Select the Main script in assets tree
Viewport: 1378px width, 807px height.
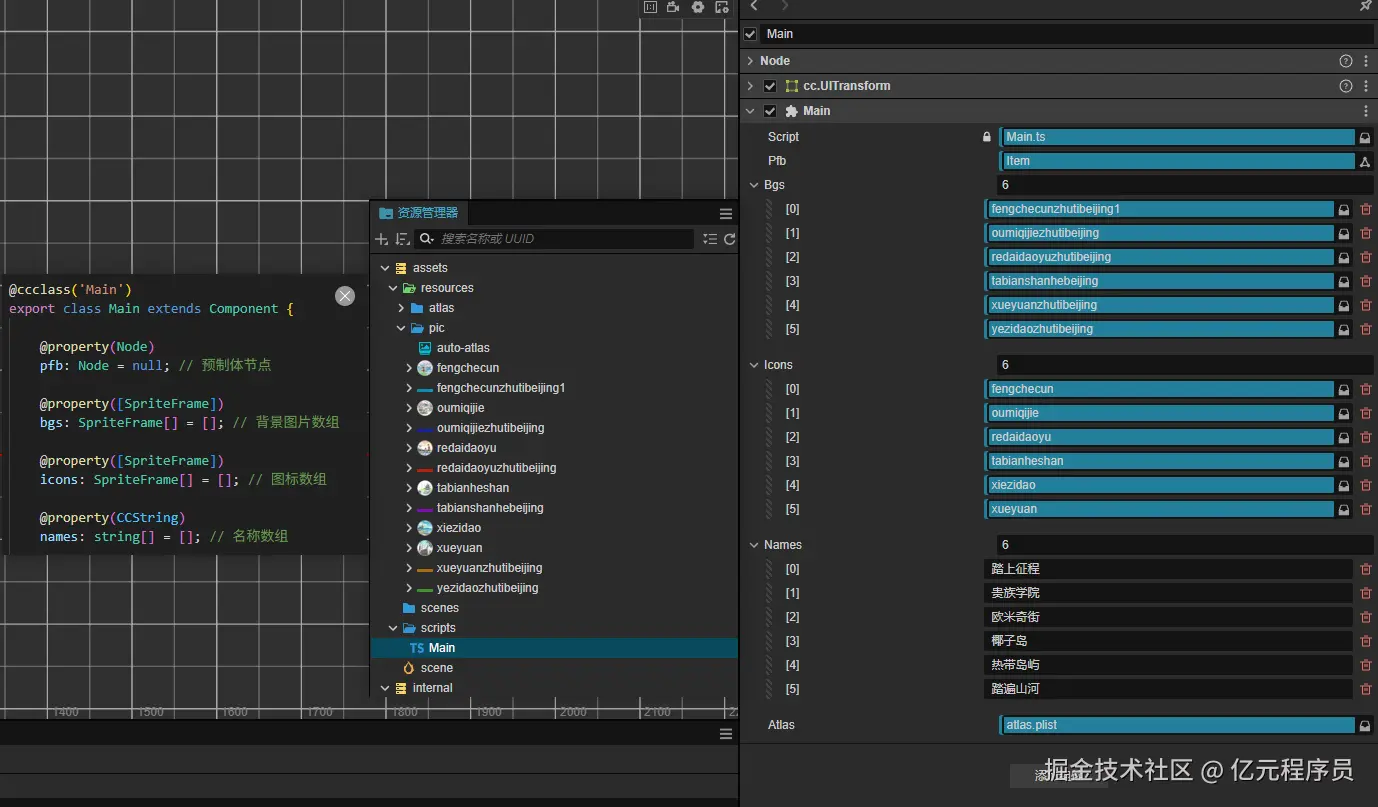pos(441,648)
